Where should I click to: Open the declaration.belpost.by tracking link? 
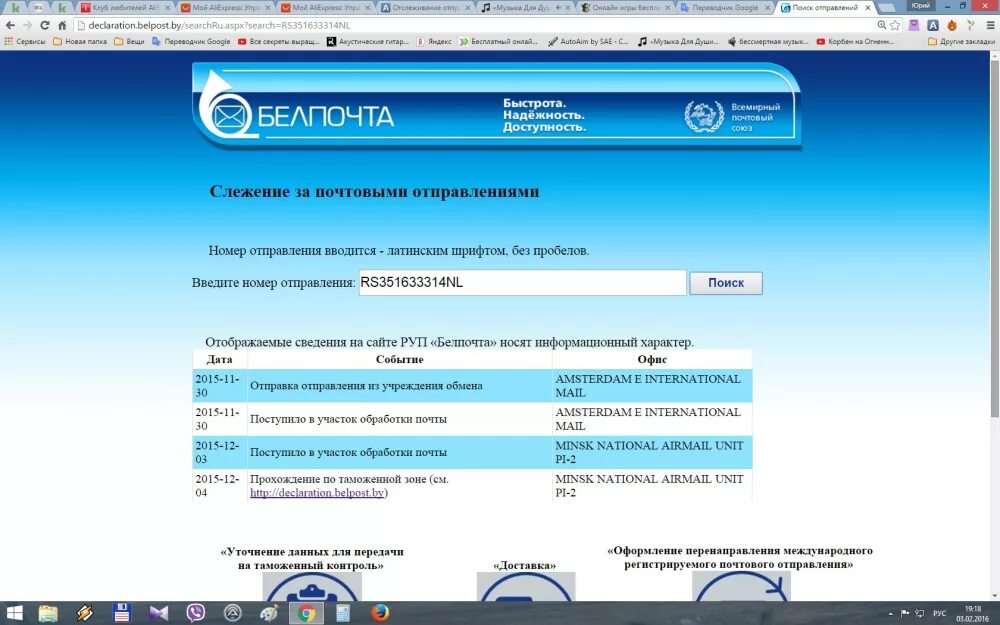tap(317, 492)
